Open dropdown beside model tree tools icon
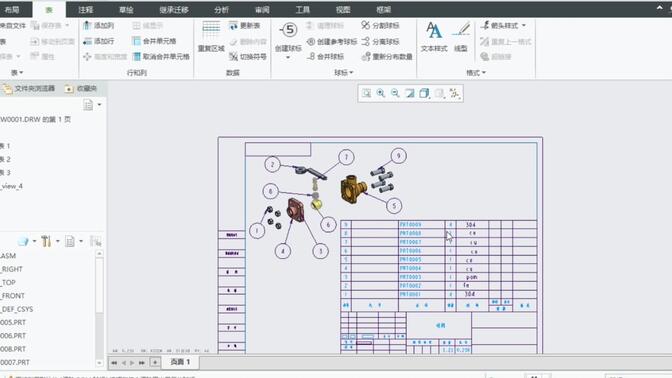 pos(57,242)
